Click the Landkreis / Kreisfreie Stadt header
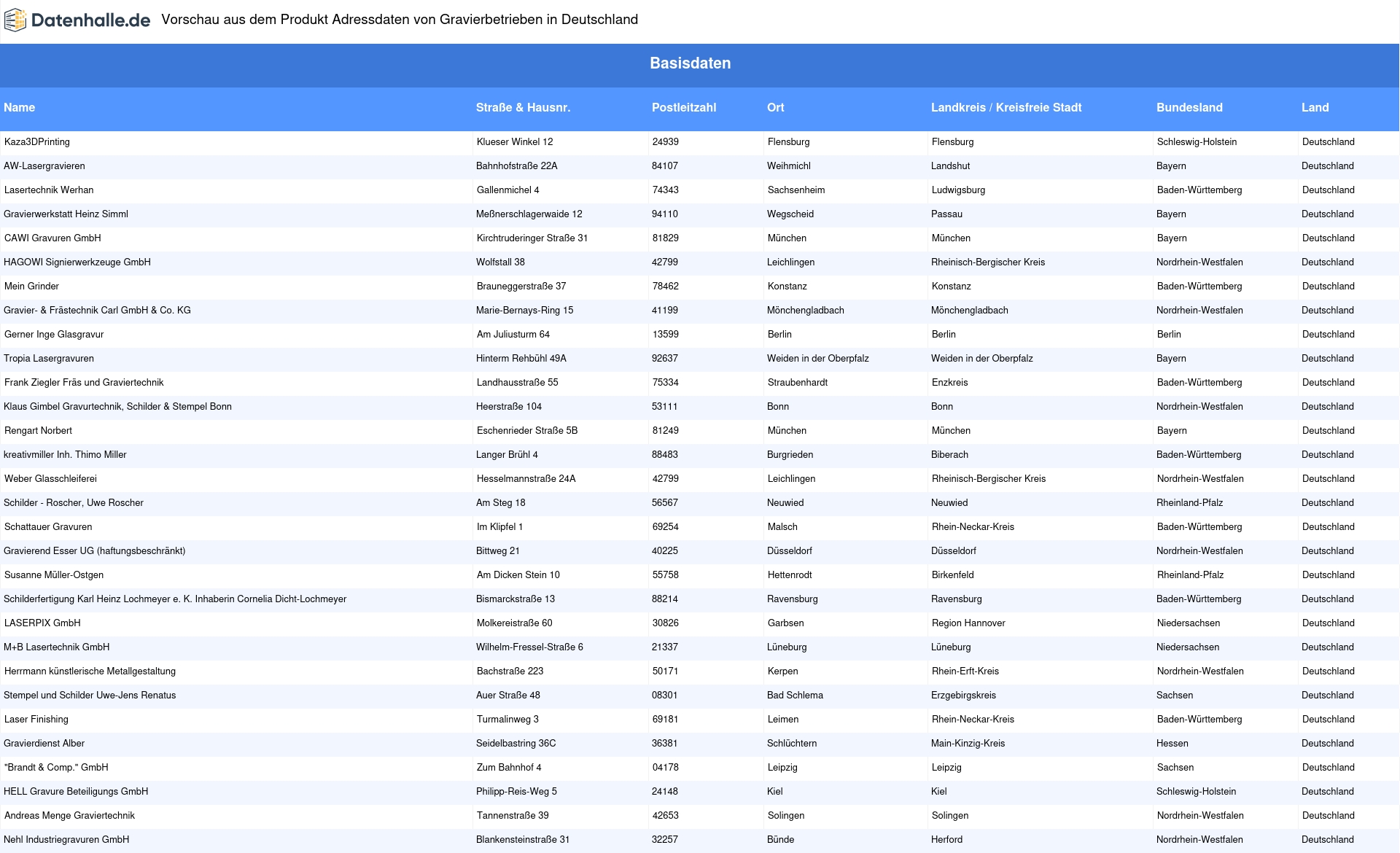 point(1006,107)
